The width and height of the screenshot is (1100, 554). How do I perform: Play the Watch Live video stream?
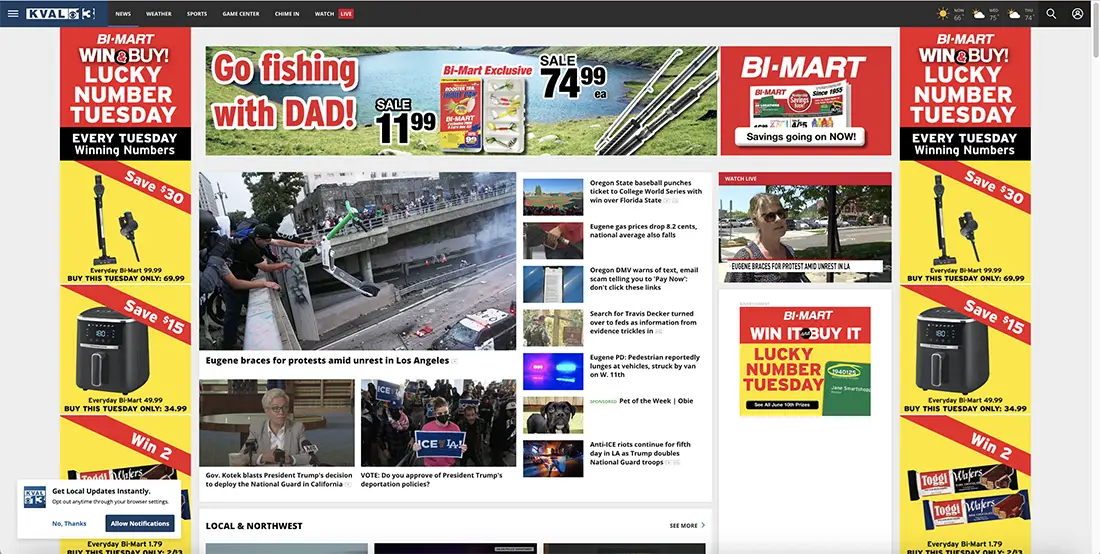pos(805,234)
